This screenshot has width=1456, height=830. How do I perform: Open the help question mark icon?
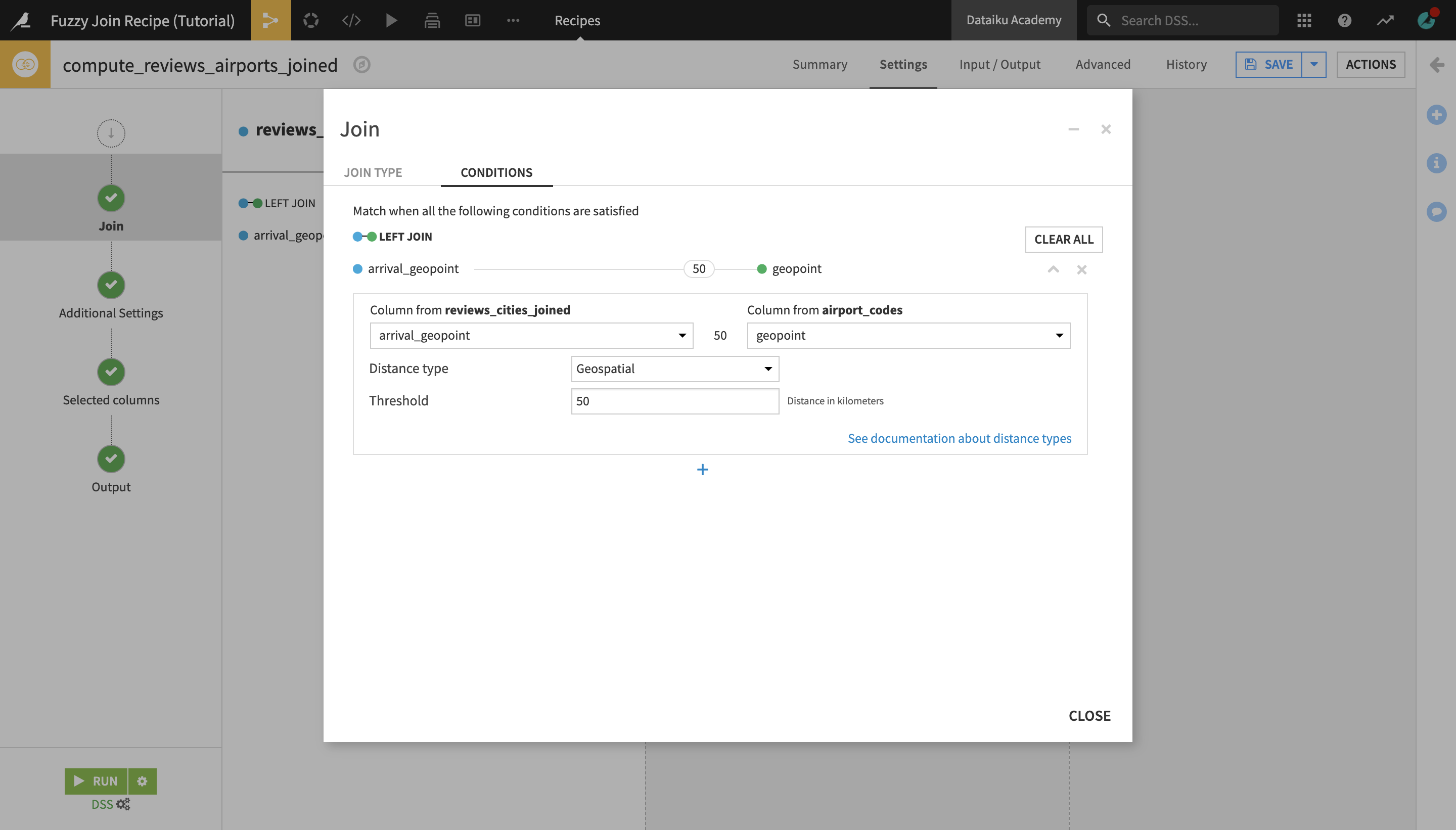pos(1345,21)
